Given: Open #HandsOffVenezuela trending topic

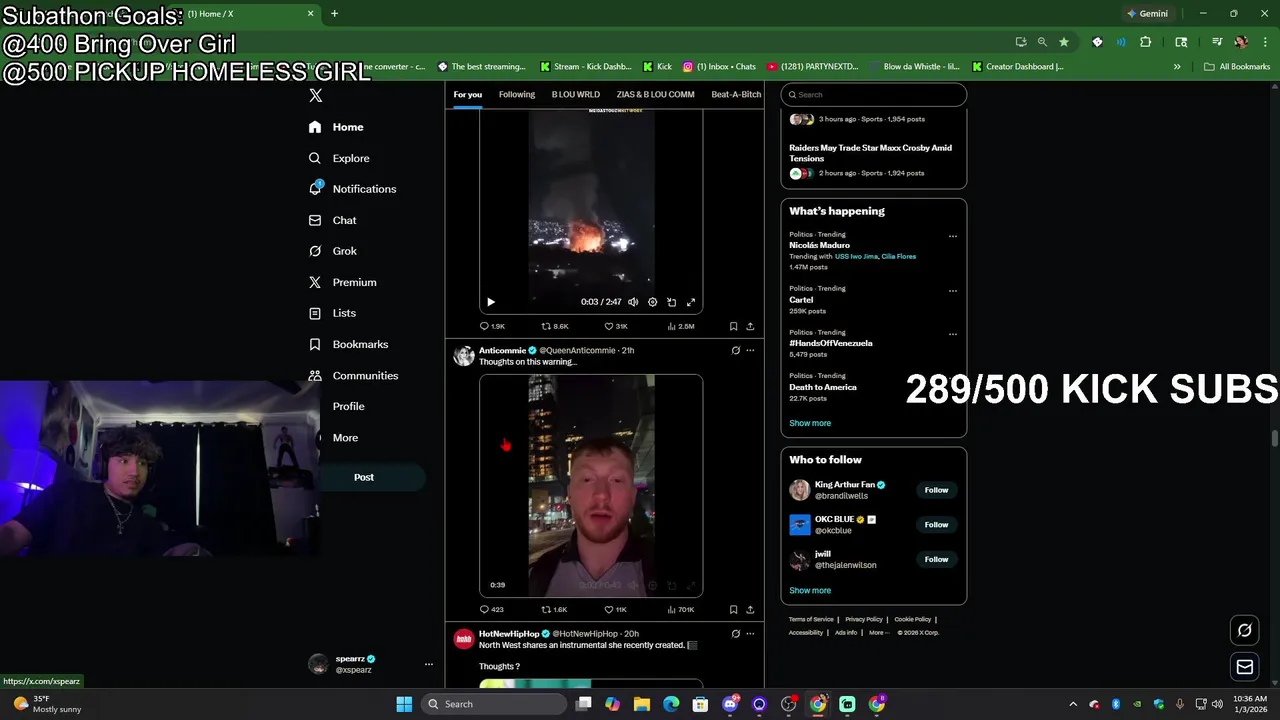Looking at the screenshot, I should pyautogui.click(x=831, y=343).
